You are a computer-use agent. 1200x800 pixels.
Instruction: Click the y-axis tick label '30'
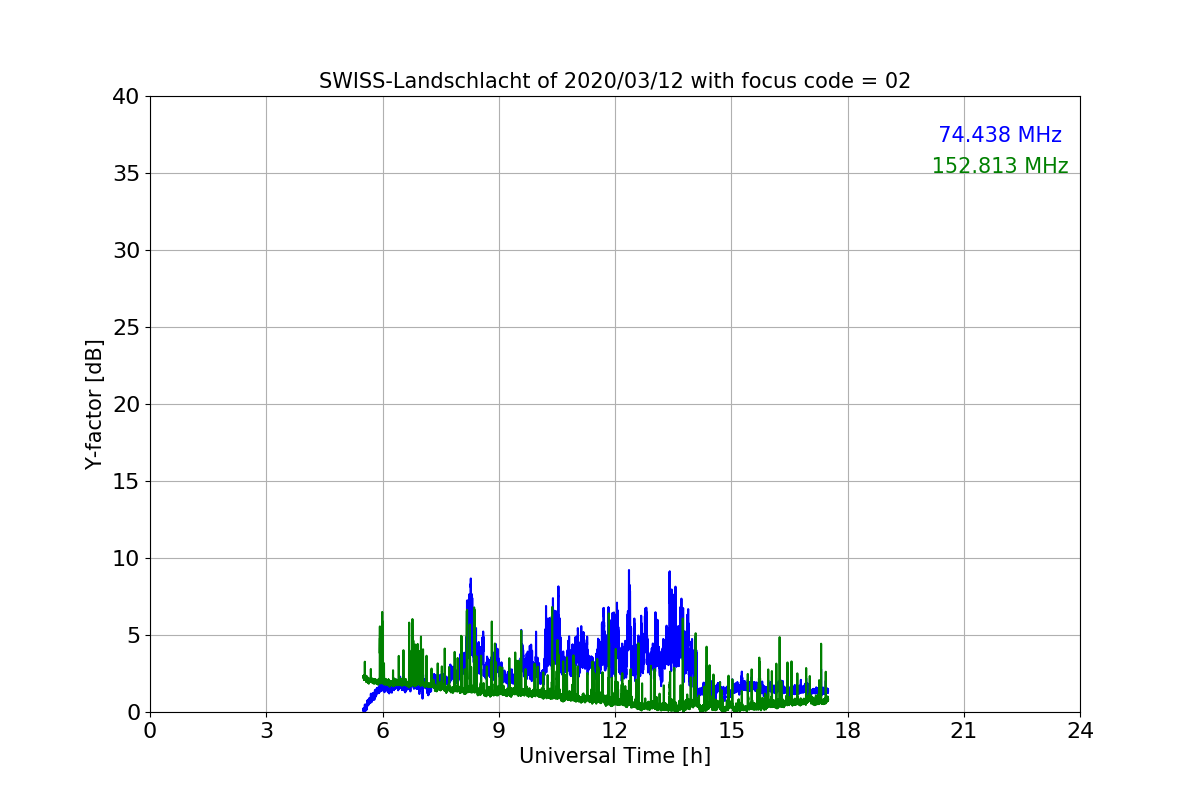pos(126,251)
